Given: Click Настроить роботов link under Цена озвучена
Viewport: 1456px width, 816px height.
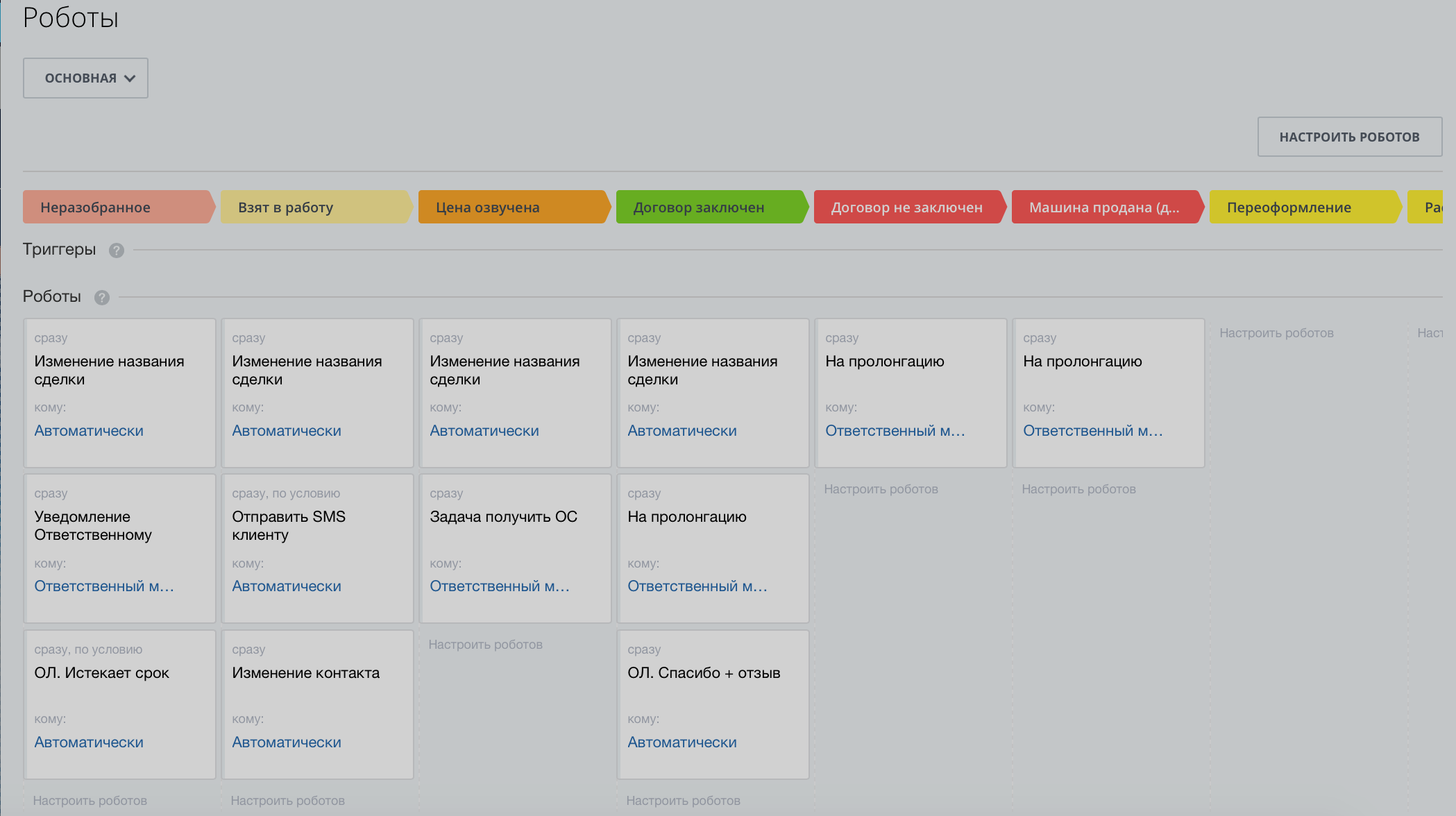Looking at the screenshot, I should (x=485, y=645).
